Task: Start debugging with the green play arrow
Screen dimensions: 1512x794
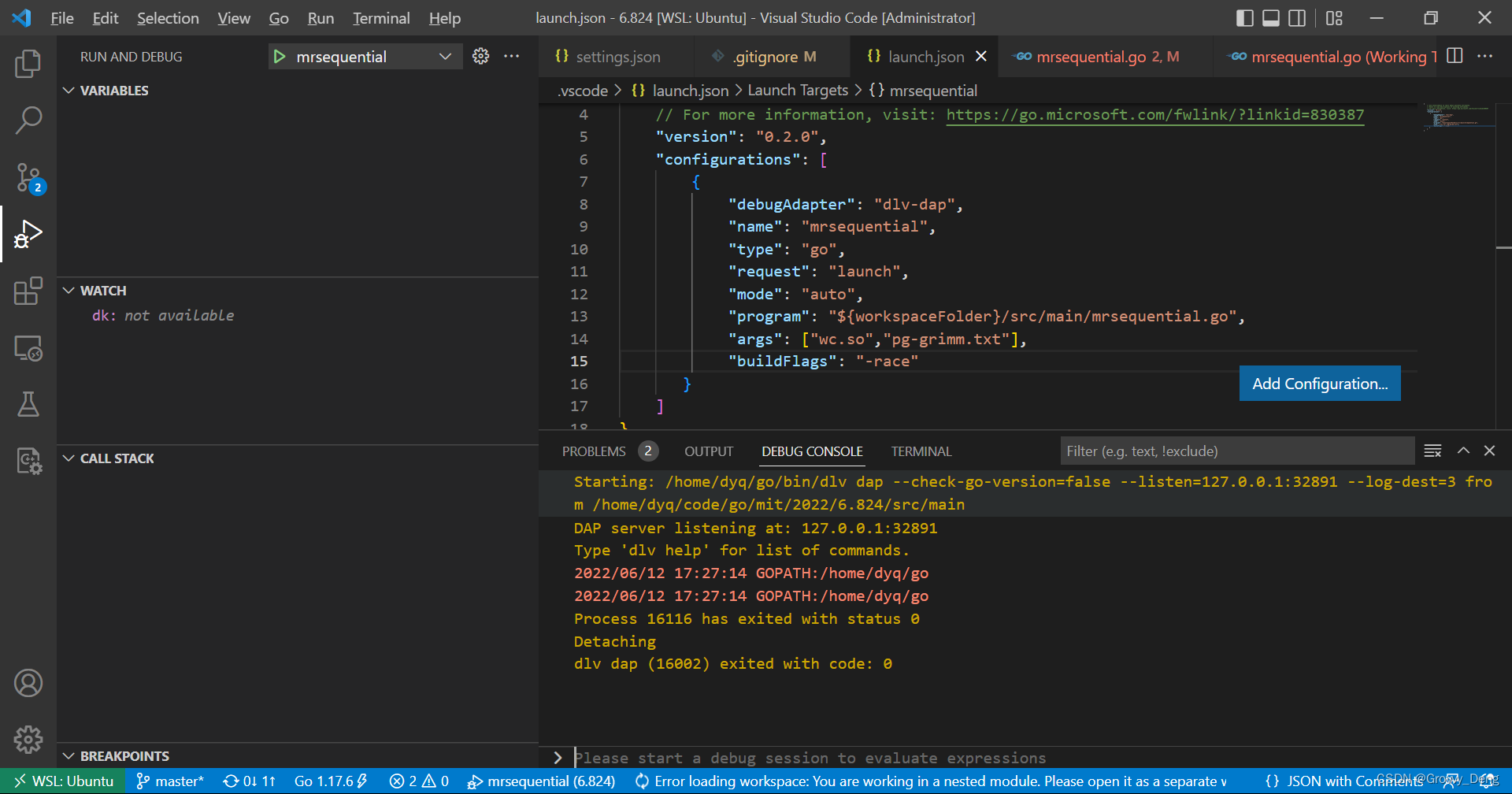Action: [x=280, y=56]
